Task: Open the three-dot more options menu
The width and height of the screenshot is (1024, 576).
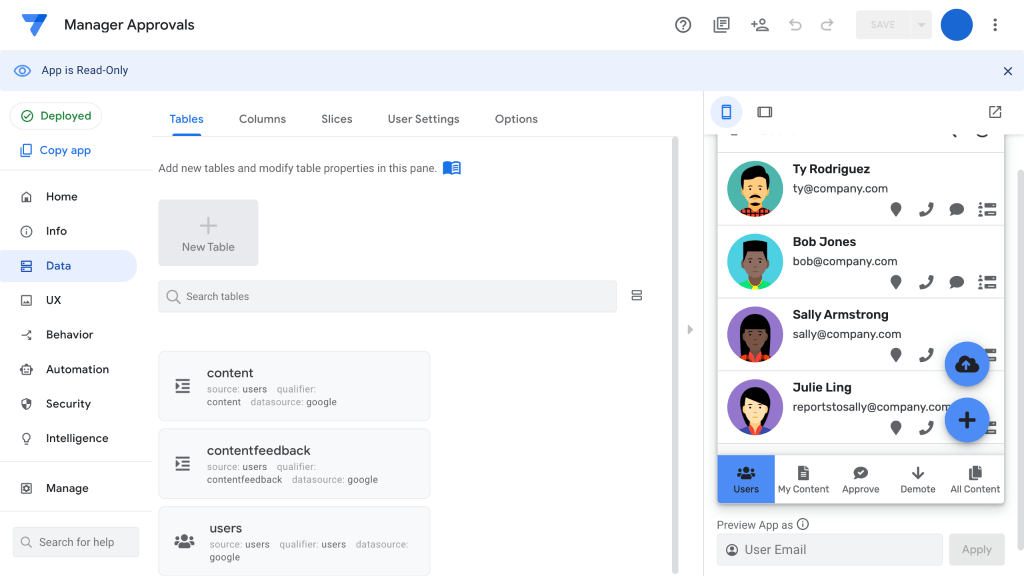Action: 995,25
